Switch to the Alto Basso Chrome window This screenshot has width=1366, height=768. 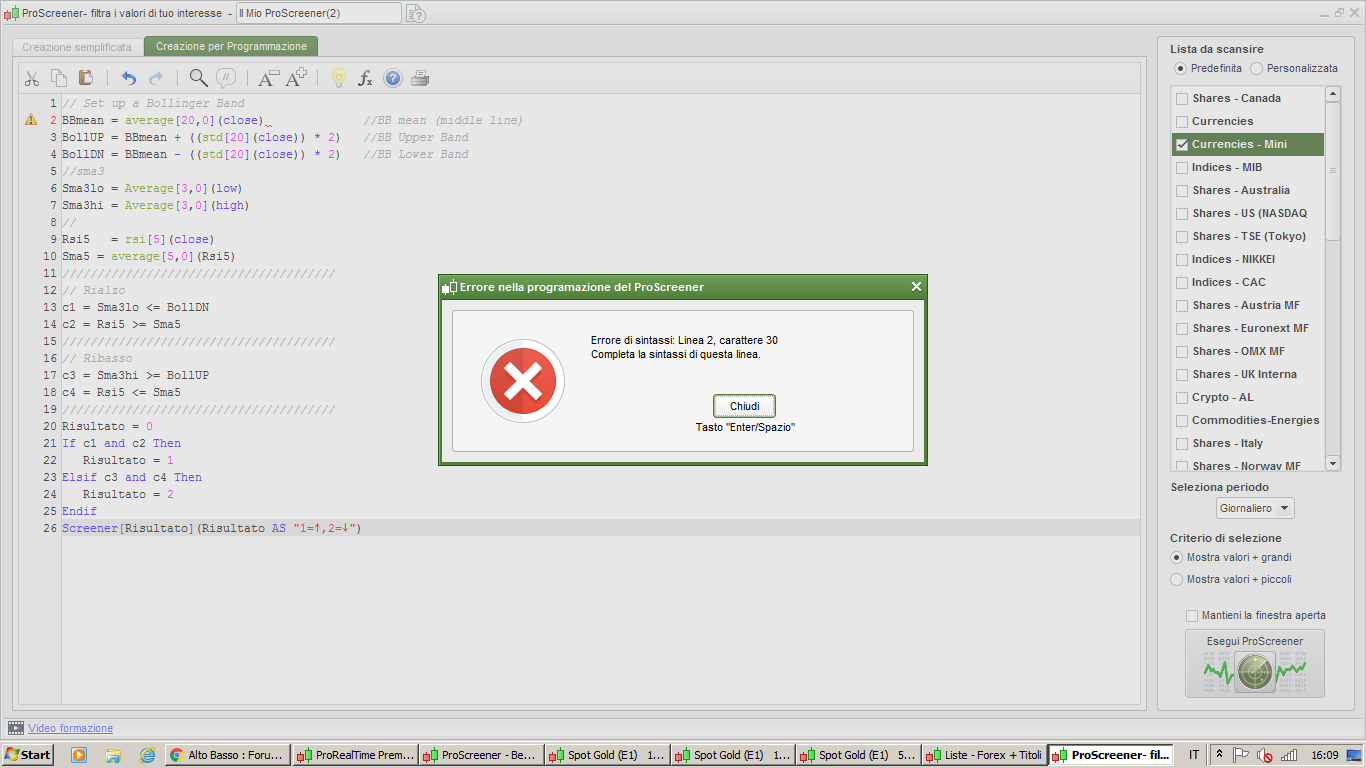point(228,755)
